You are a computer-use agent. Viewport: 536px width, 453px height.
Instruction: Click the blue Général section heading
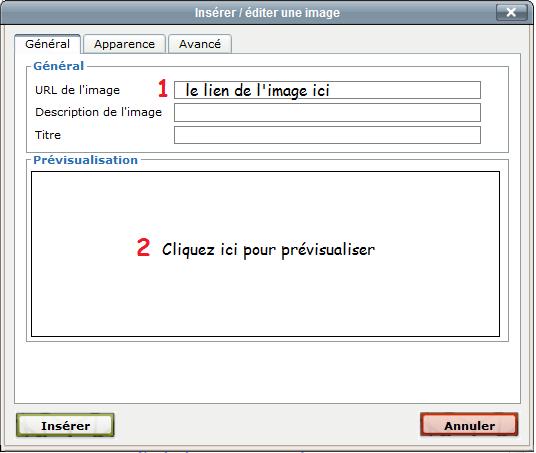tap(58, 66)
